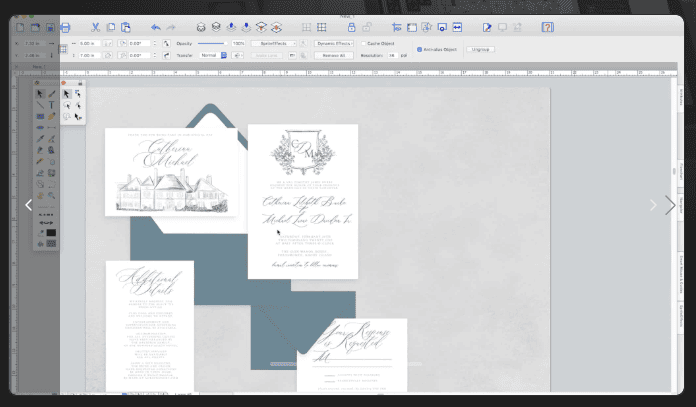Viewport: 696px width, 407px height.
Task: Click the Remove All button
Action: click(334, 55)
